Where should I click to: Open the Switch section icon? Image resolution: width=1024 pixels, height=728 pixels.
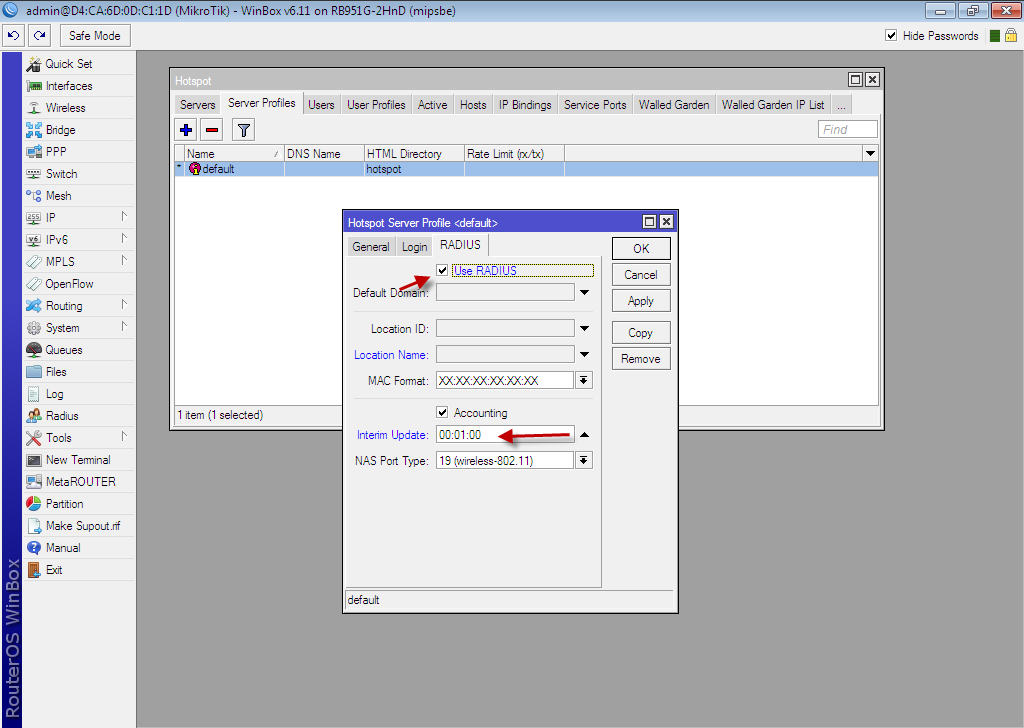tap(34, 174)
